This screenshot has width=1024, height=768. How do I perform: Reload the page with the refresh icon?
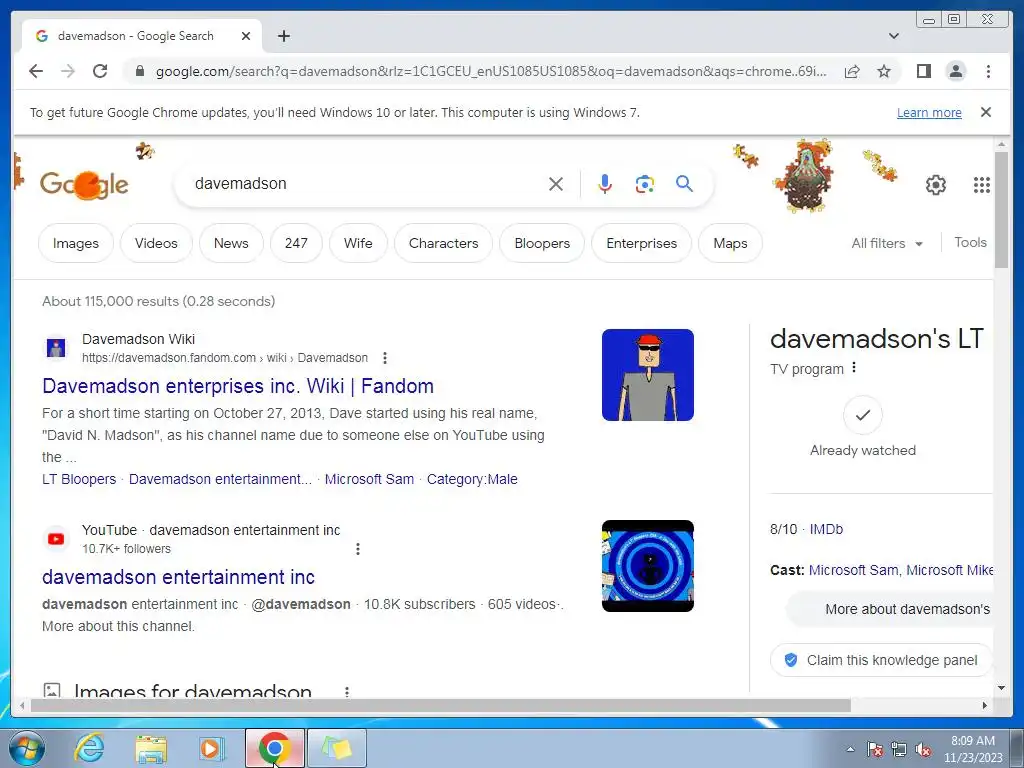[100, 71]
